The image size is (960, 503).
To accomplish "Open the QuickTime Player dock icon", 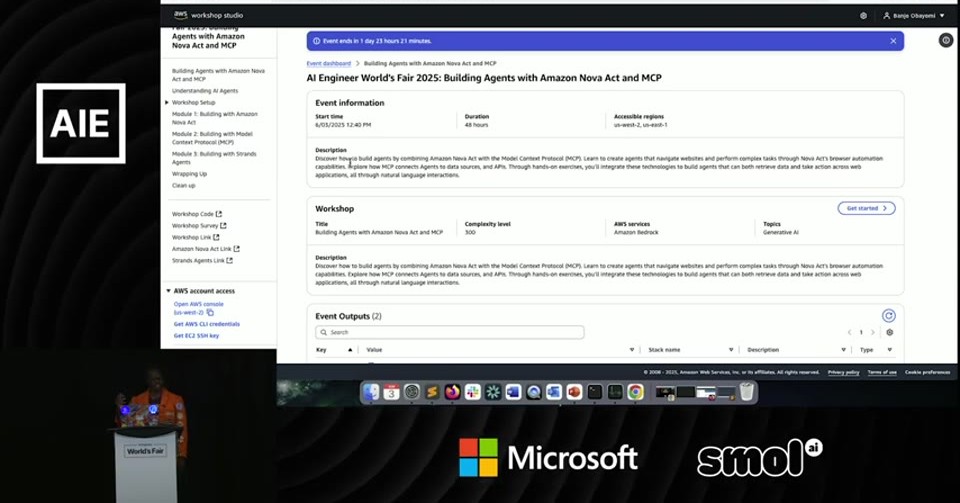I will 534,392.
